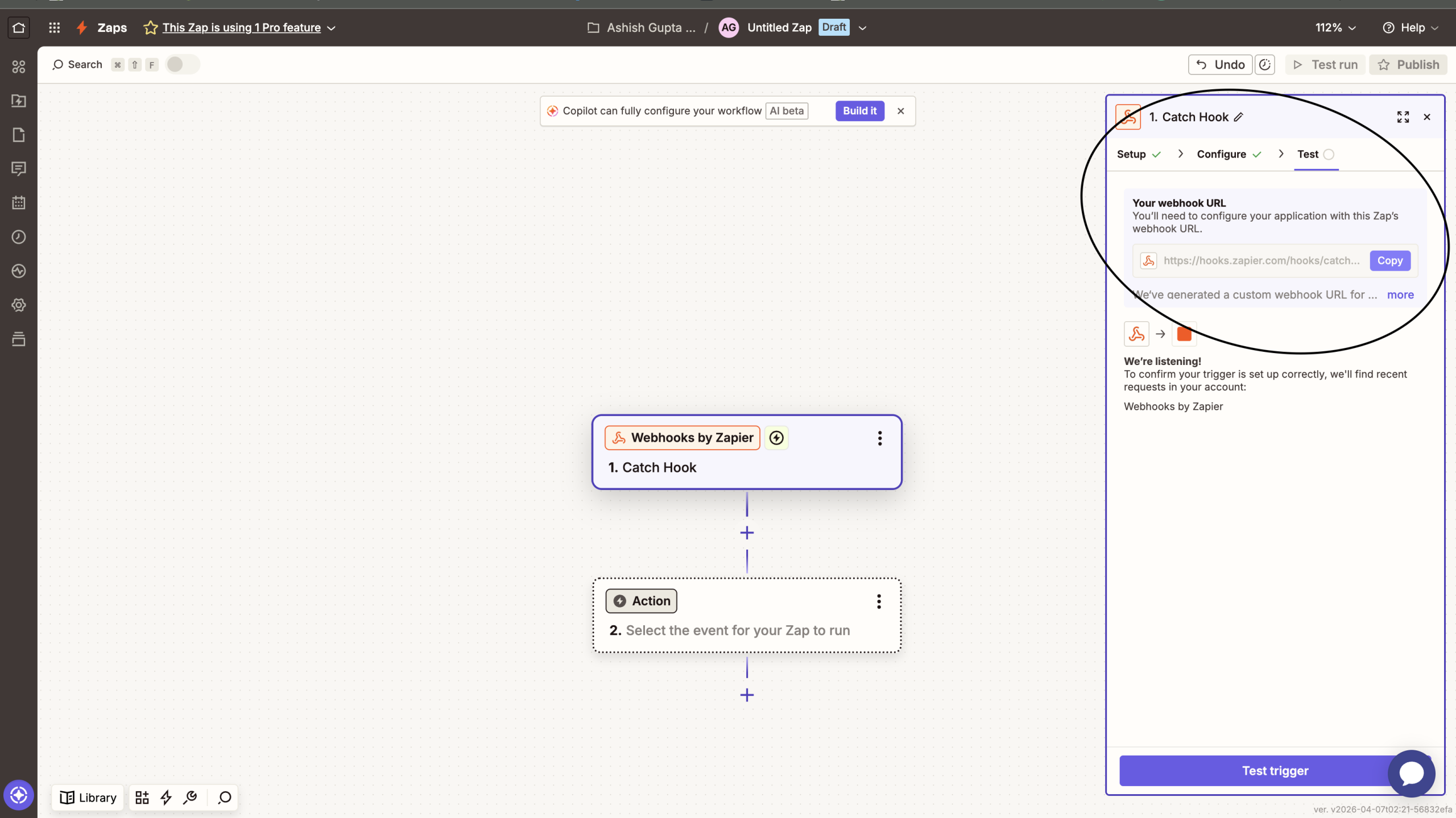Screen dimensions: 1456x818
Task: Expand the zoom level 112% dropdown
Action: [x=1335, y=27]
